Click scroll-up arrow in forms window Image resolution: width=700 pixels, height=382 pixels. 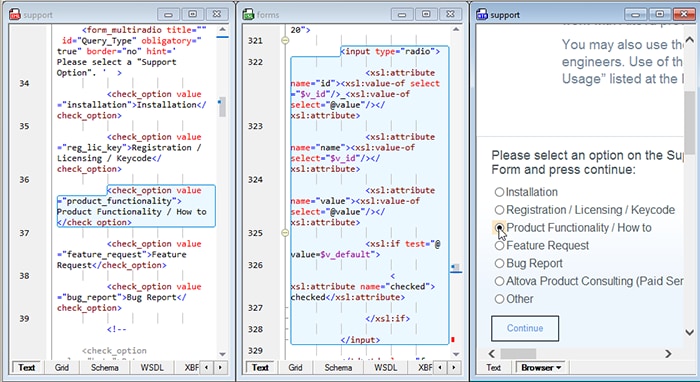click(x=456, y=29)
